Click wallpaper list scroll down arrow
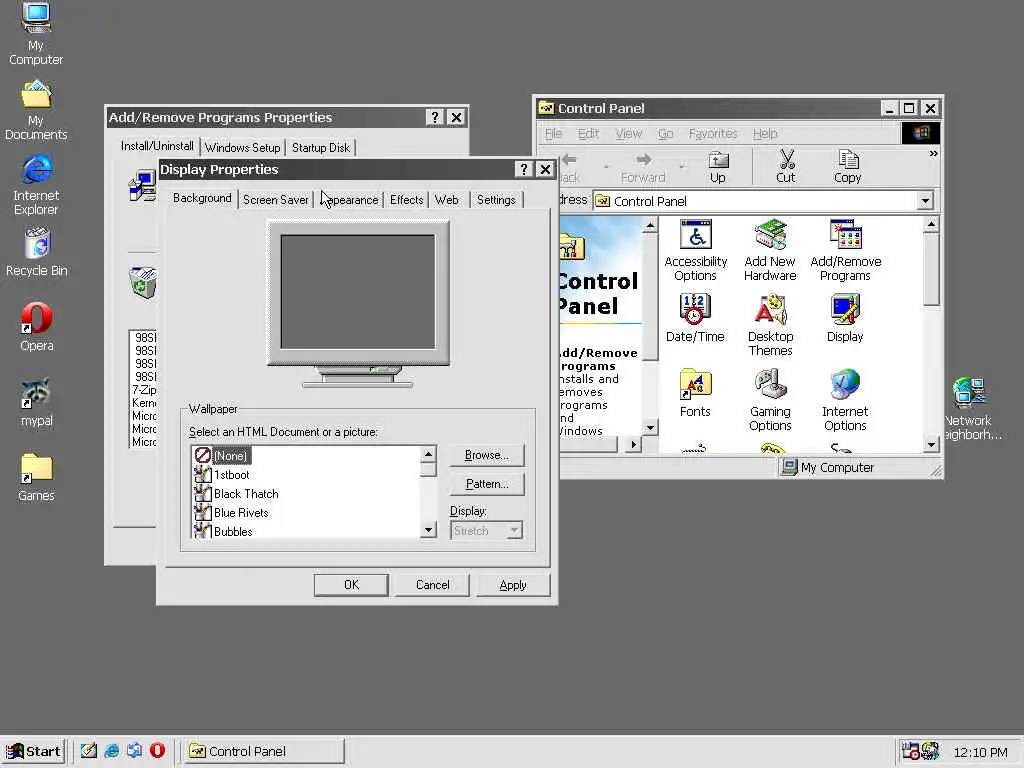The height and width of the screenshot is (768, 1024). pos(428,530)
